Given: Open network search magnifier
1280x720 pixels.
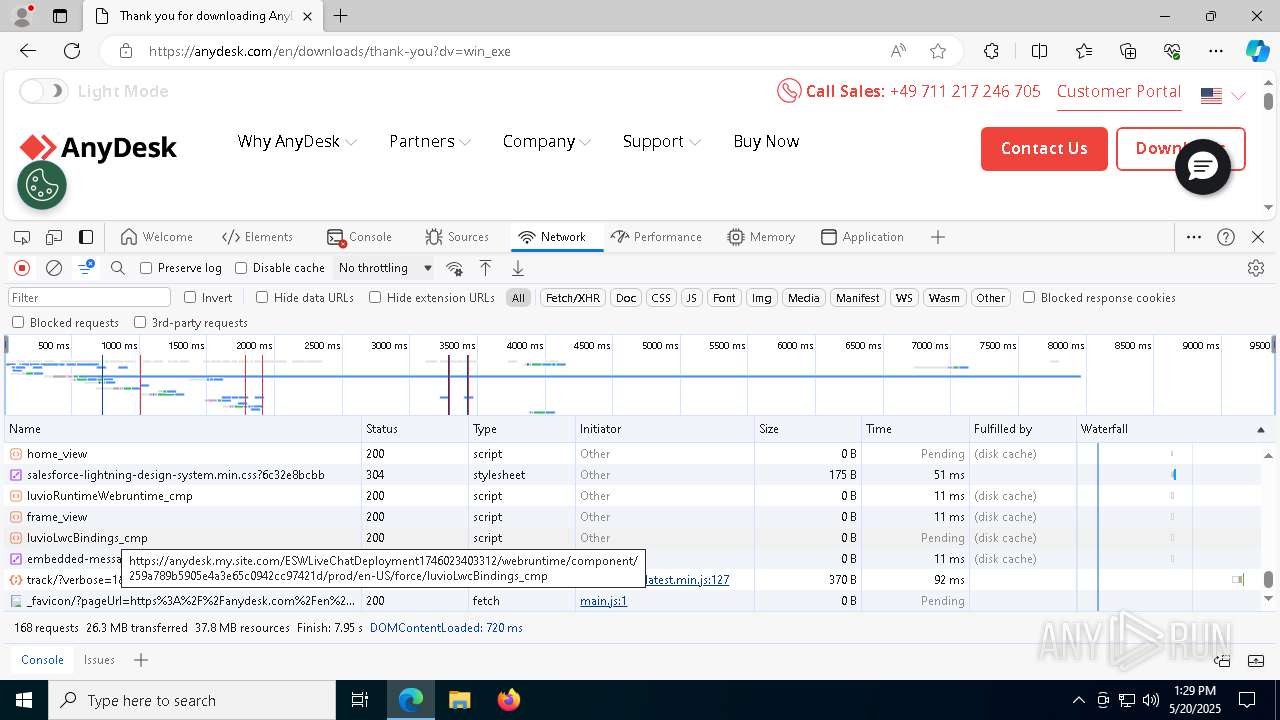Looking at the screenshot, I should click(x=118, y=268).
